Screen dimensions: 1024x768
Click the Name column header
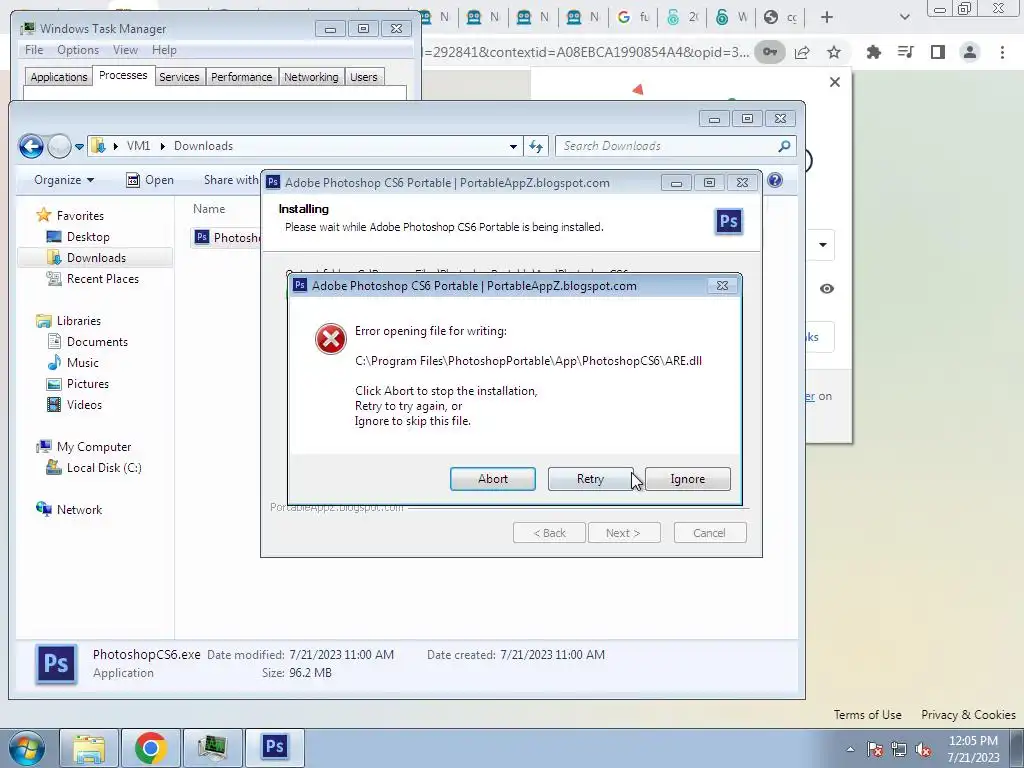click(209, 209)
